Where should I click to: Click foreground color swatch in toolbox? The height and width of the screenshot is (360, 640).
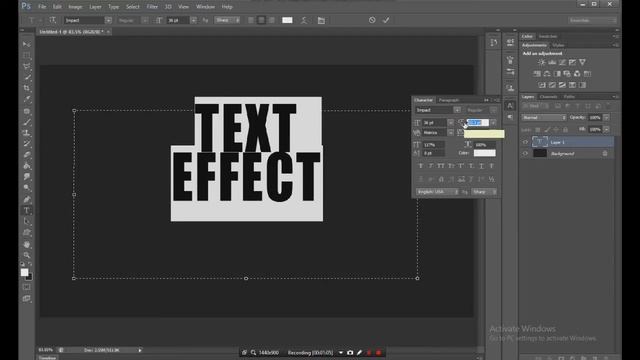(x=24, y=272)
